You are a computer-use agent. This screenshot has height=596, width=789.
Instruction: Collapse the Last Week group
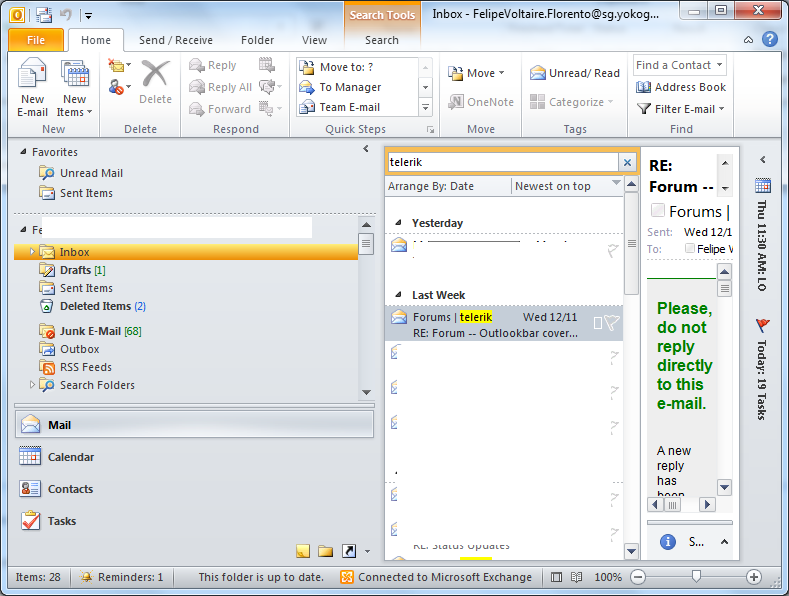[399, 294]
